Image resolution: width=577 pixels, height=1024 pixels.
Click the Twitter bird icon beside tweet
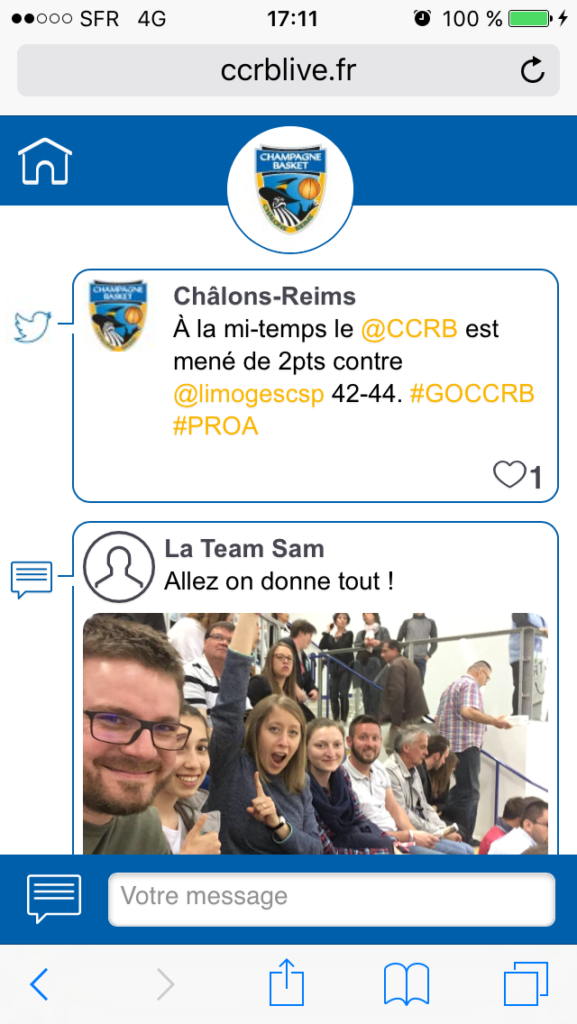coord(33,327)
